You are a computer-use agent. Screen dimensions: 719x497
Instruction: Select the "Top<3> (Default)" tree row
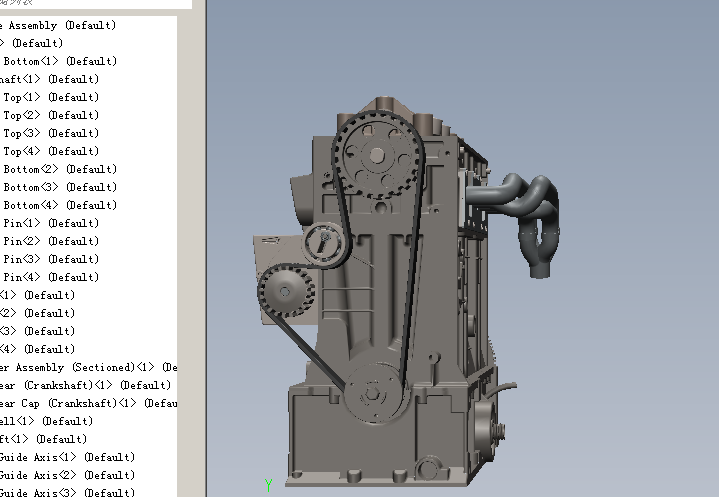pos(50,133)
